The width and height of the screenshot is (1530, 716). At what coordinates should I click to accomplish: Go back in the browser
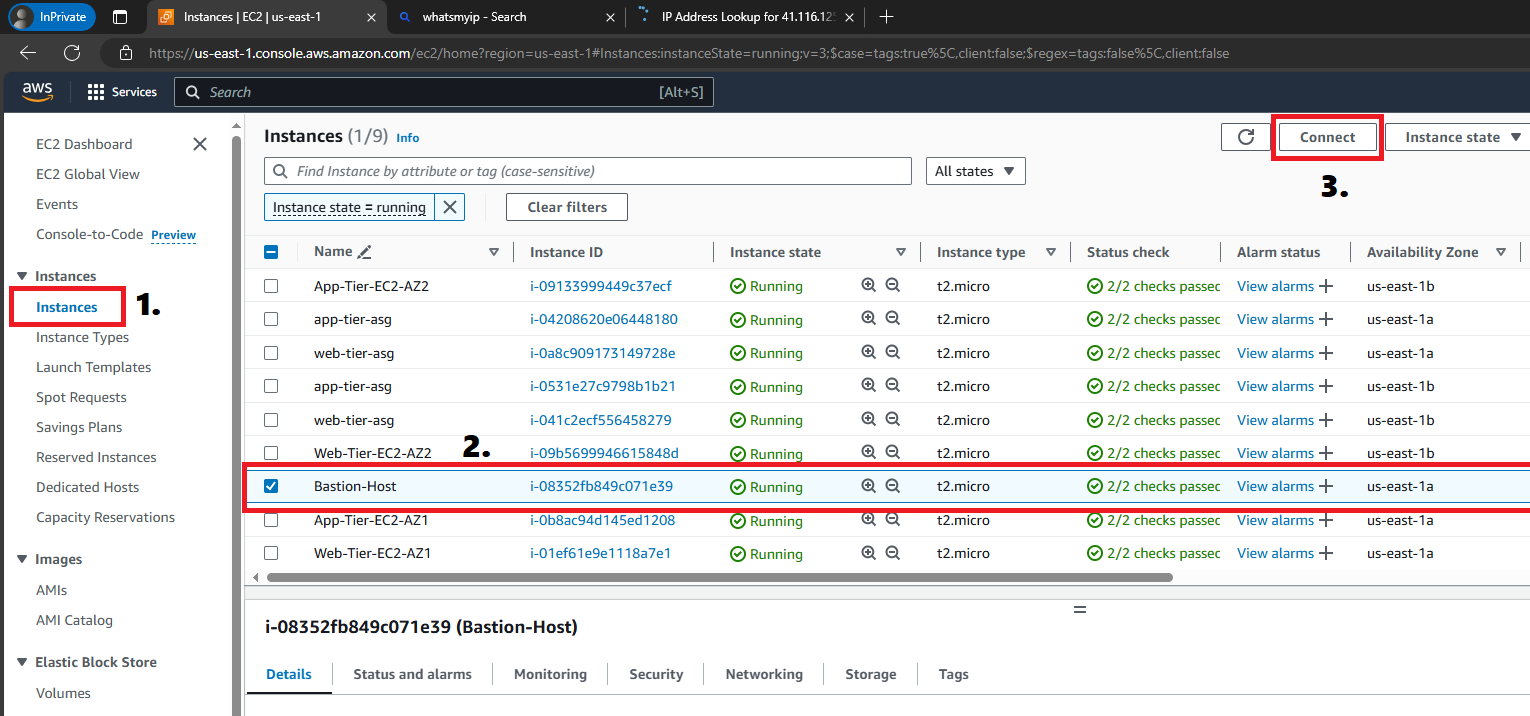(28, 53)
